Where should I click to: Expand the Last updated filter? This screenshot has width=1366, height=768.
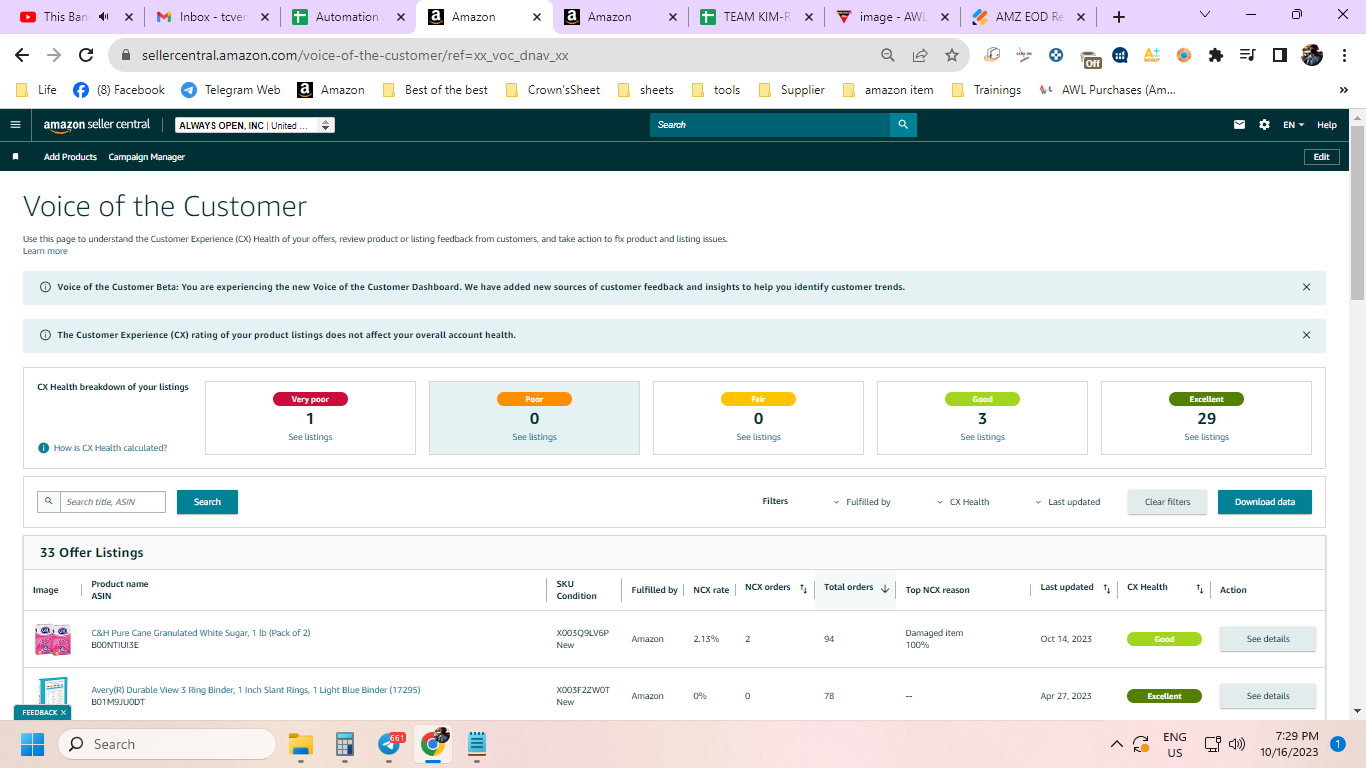click(1067, 502)
